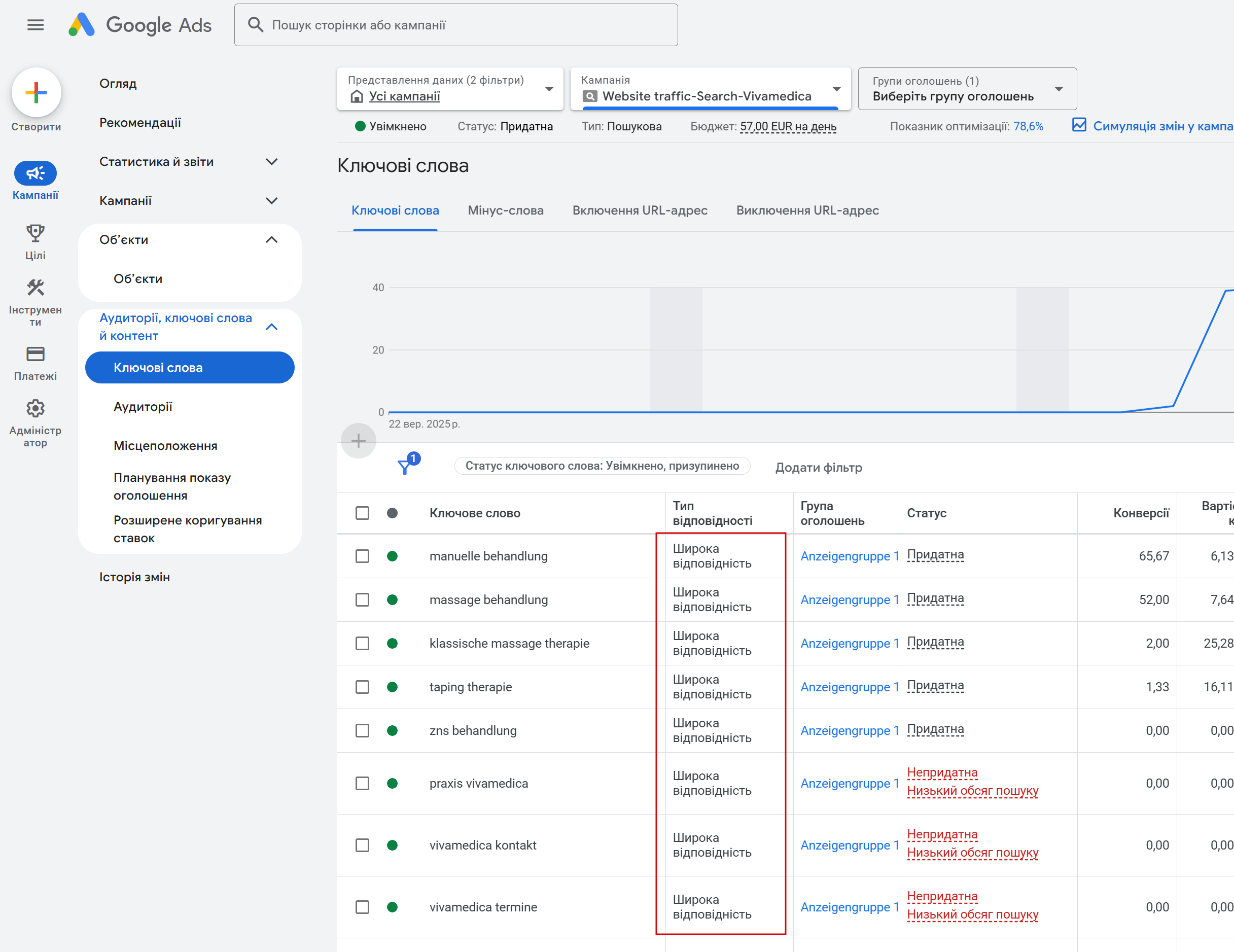Check the manuelle behandlung row checkbox
This screenshot has width=1234, height=952.
click(362, 556)
